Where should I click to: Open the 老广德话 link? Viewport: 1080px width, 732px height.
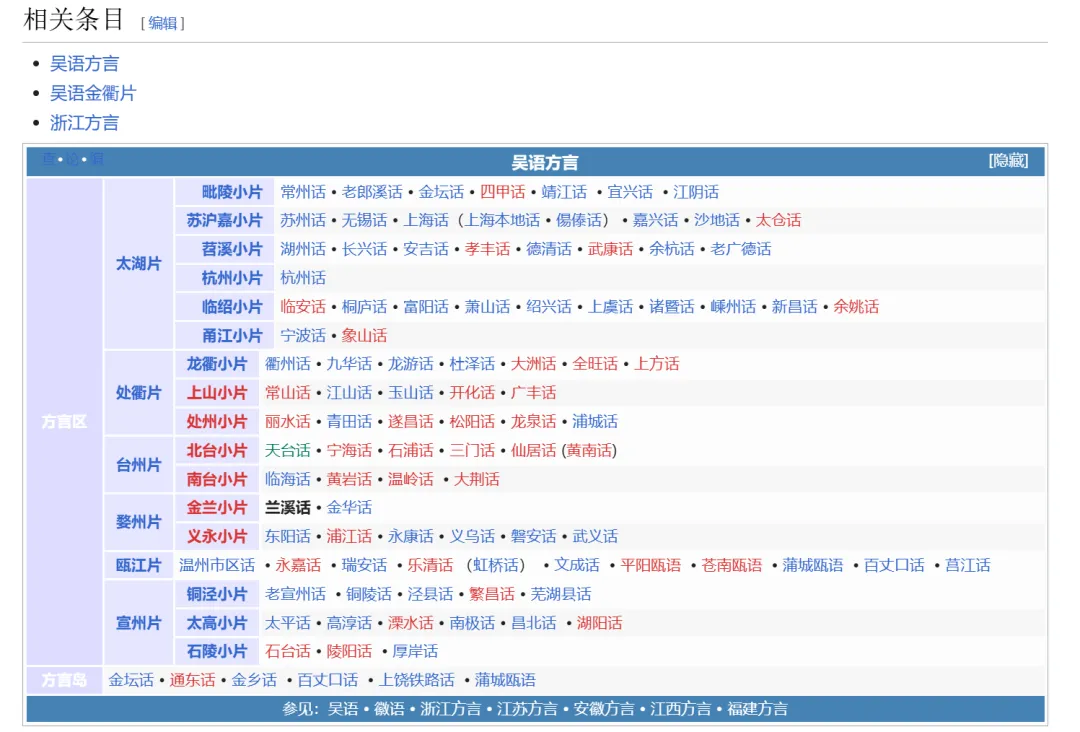coord(740,249)
